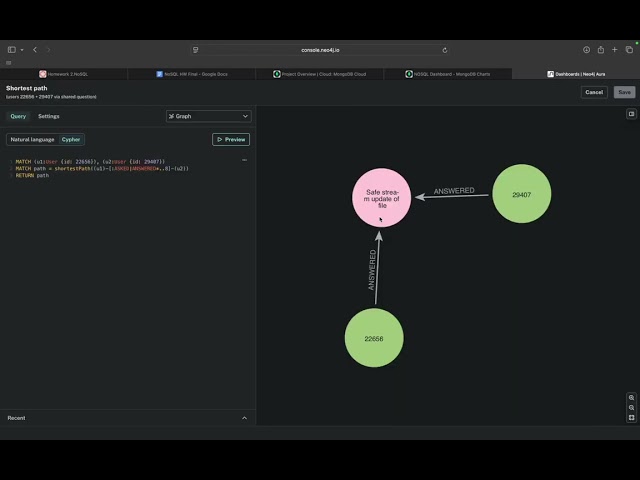This screenshot has width=640, height=480.
Task: Open the Settings tab
Action: point(49,116)
